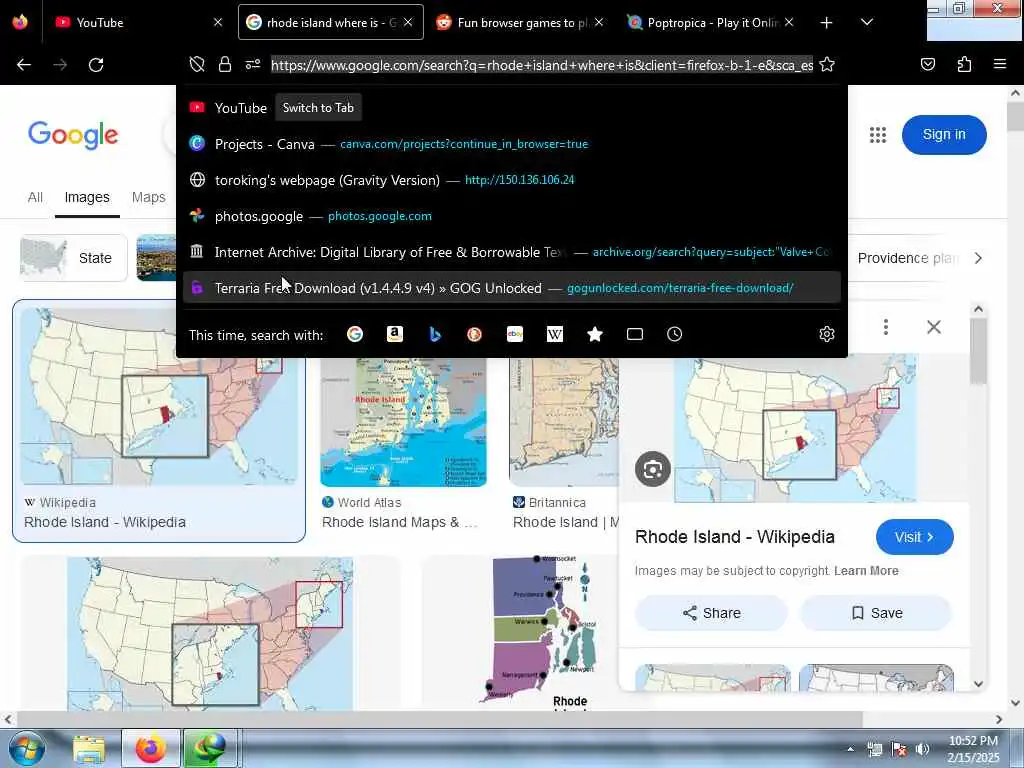Image resolution: width=1024 pixels, height=768 pixels.
Task: Open the Extensions puzzle icon
Action: tap(964, 64)
